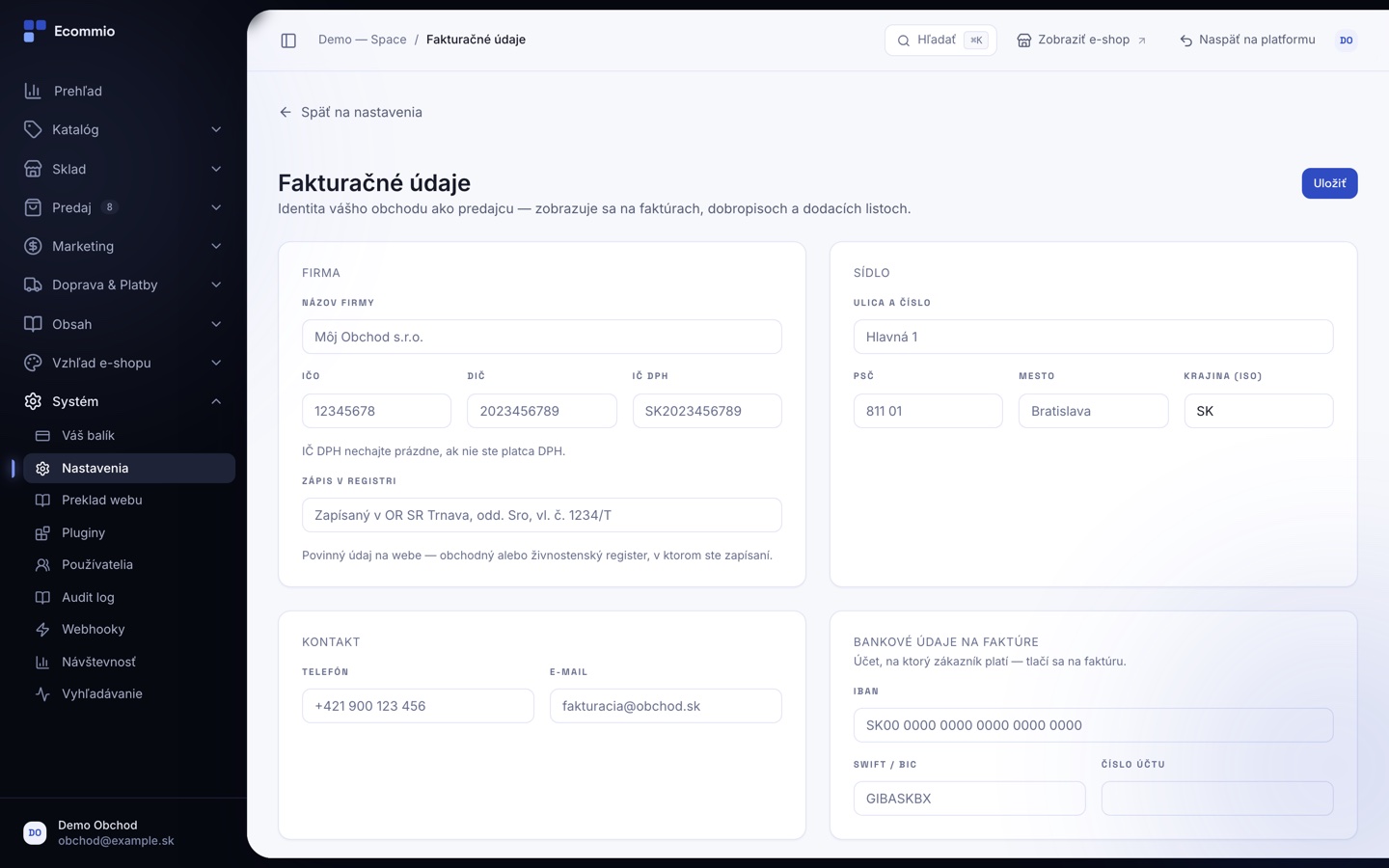The width and height of the screenshot is (1389, 868).
Task: Open Používatelia in the sidebar
Action: click(129, 565)
